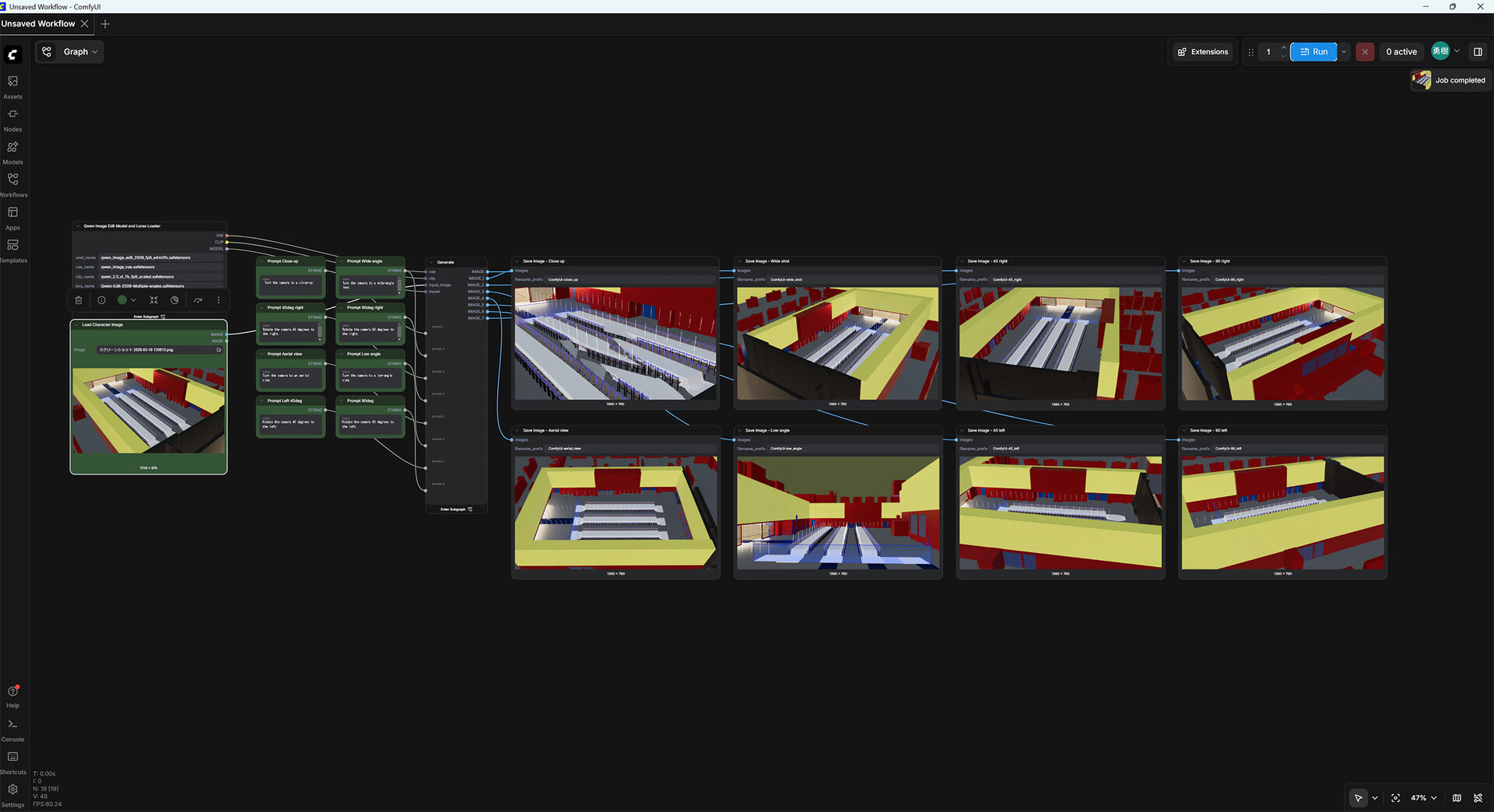Open the Nodes library panel
Screen dimensions: 1494x812
(12, 118)
